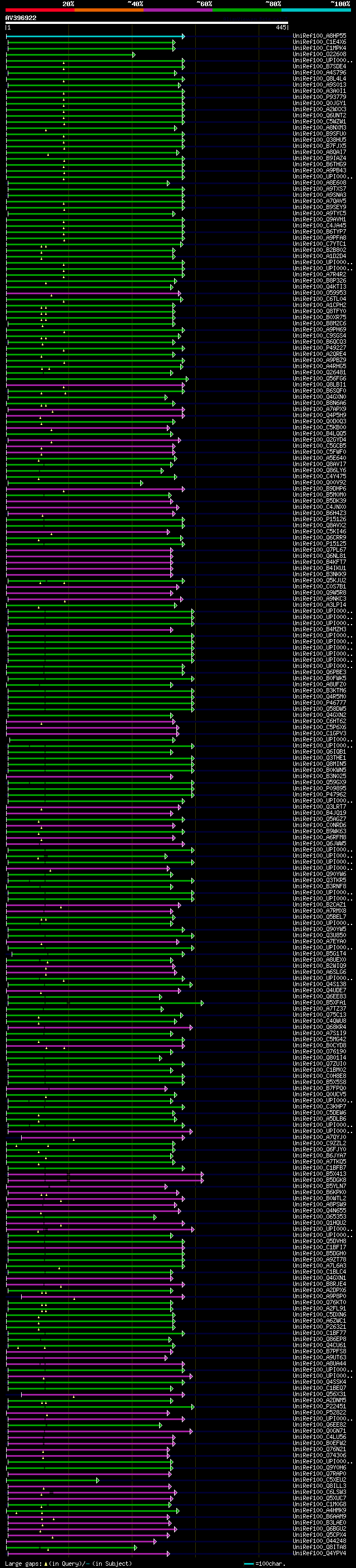Select hit label UniRef100_Q5KJU2
Image resolution: width=356 pixels, height=1568 pixels.
click(319, 581)
